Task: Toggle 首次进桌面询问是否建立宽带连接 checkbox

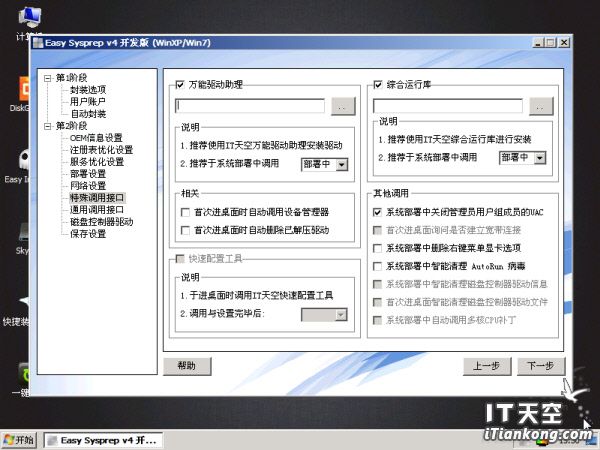Action: coord(377,230)
